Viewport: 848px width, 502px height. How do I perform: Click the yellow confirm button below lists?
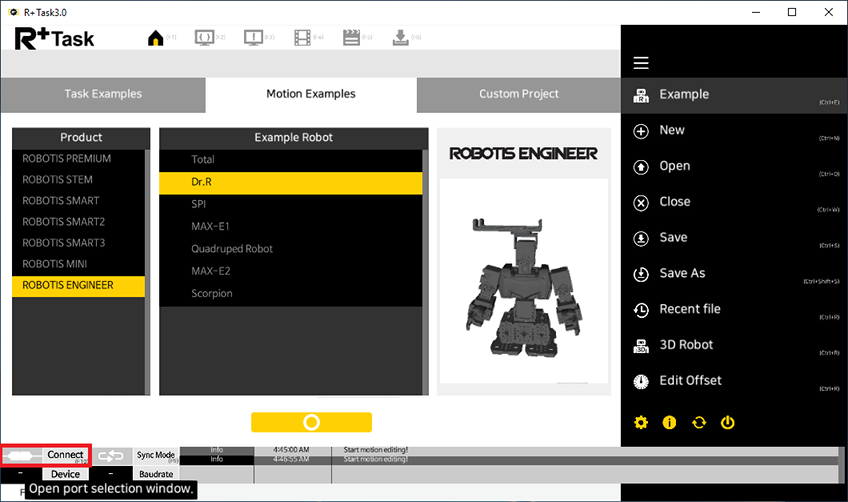click(x=311, y=422)
